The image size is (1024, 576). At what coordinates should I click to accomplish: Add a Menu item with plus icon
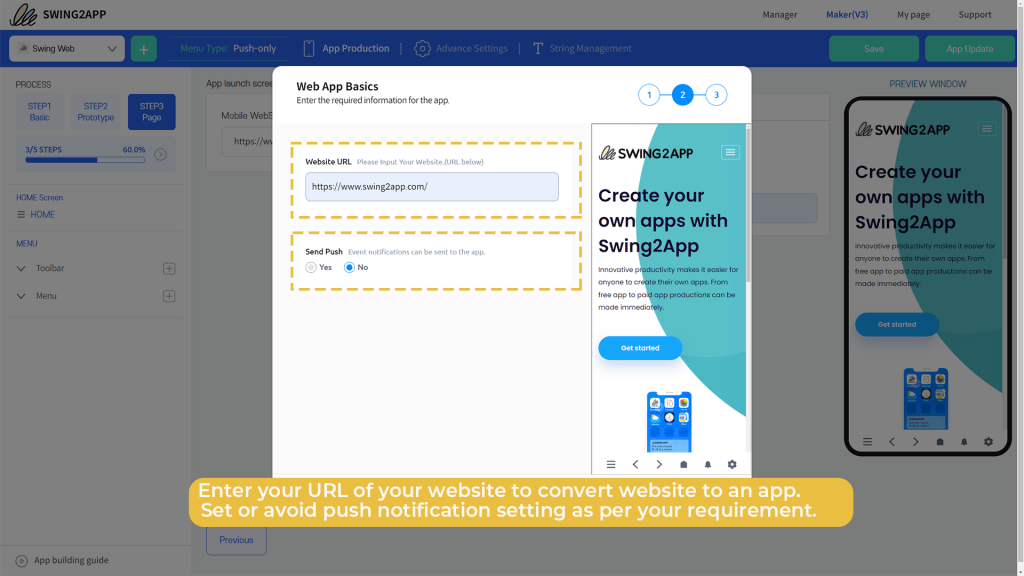169,296
